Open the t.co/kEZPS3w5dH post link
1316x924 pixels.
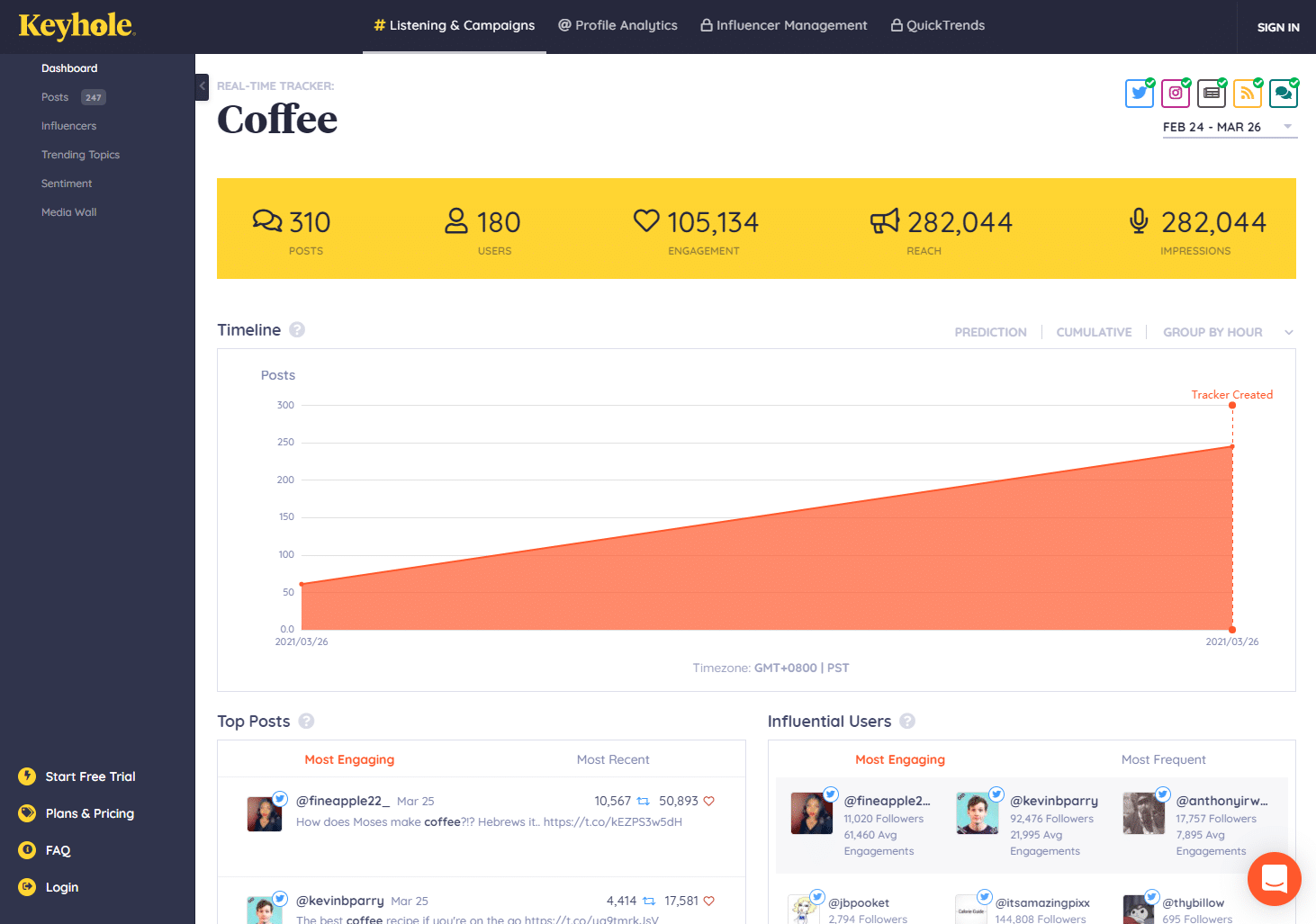pyautogui.click(x=613, y=821)
